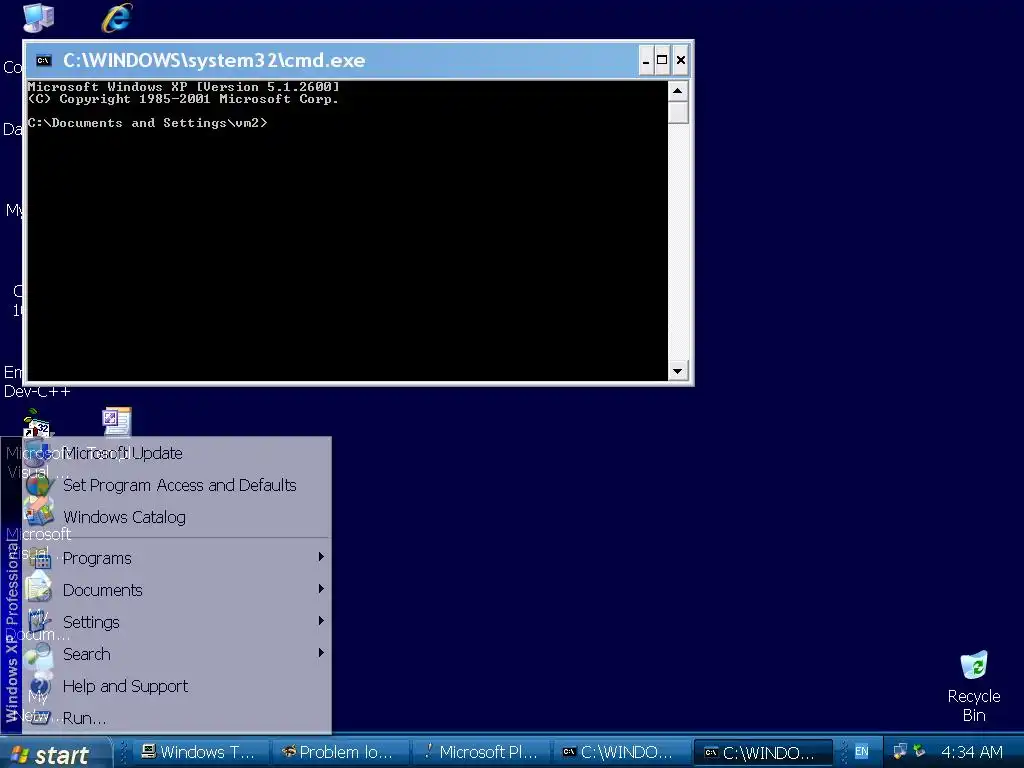Image resolution: width=1024 pixels, height=768 pixels.
Task: Select Run... from Start menu
Action: (178, 718)
